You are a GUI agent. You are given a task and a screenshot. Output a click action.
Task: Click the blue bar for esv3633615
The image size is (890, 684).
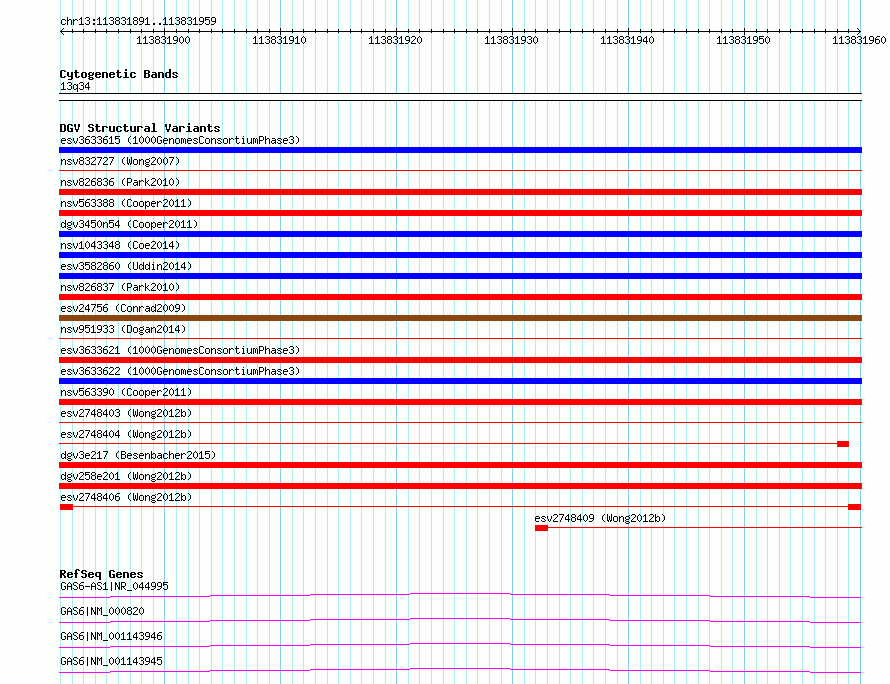460,150
